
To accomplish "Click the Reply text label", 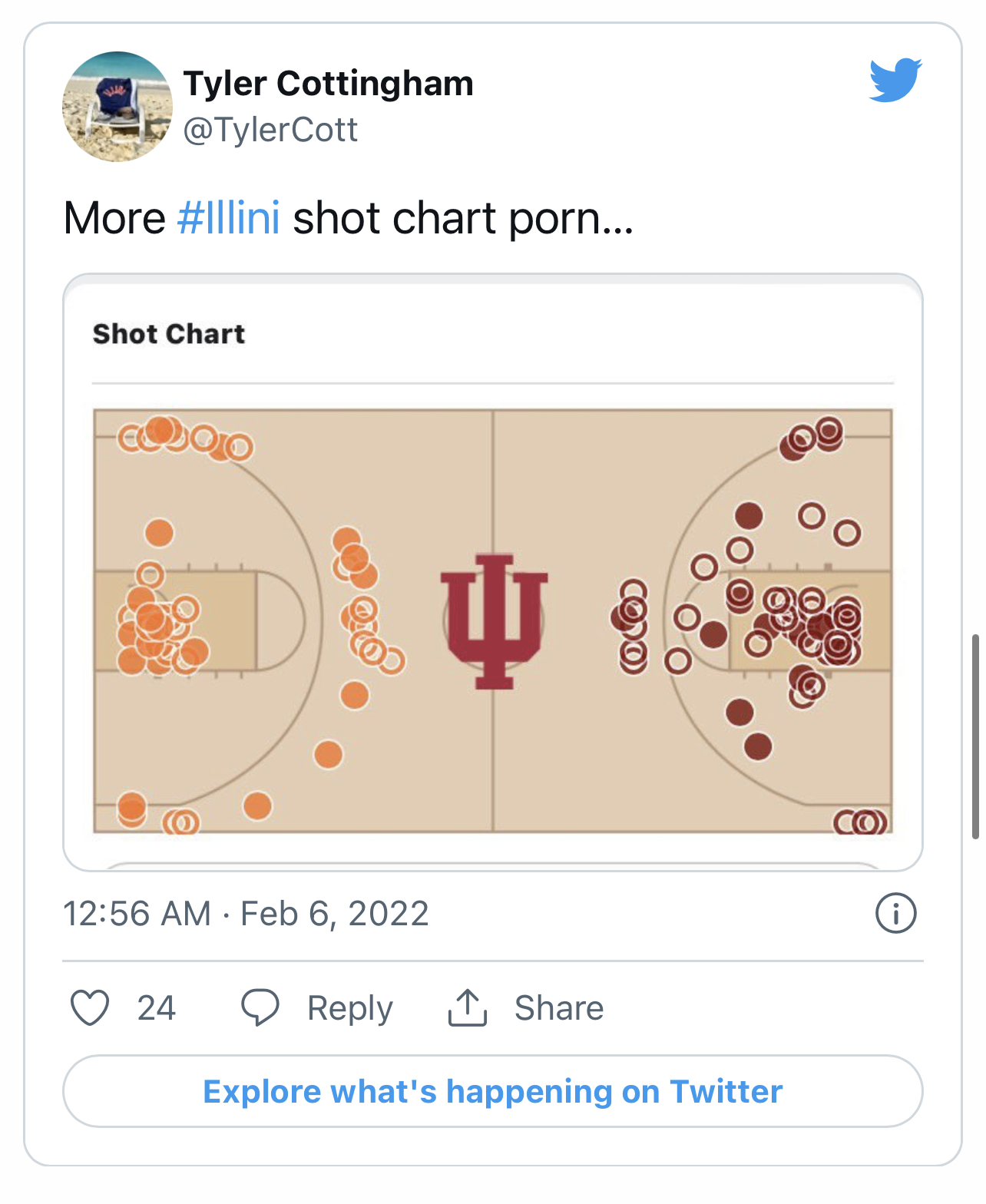I will tap(349, 1007).
